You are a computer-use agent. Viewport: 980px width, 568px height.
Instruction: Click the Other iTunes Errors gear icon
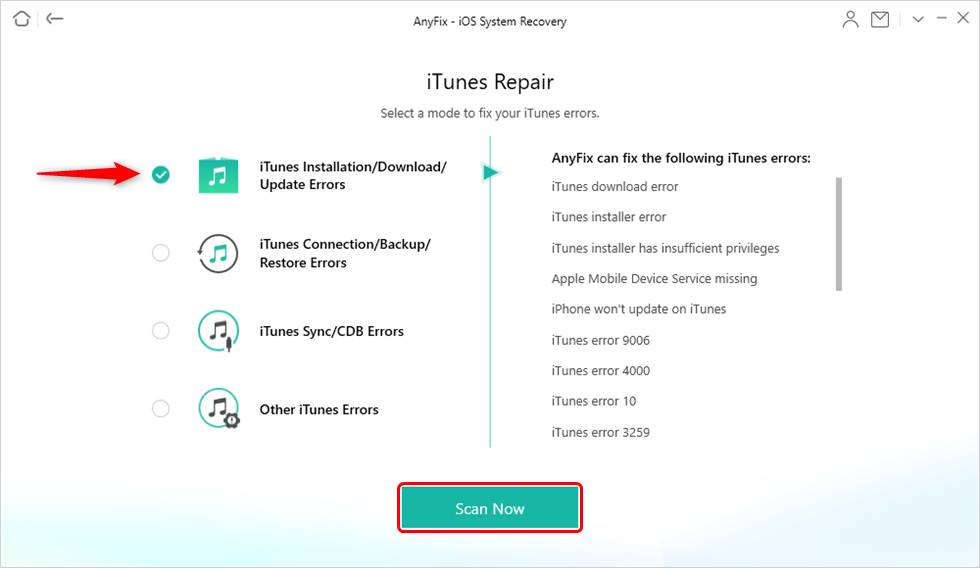coord(219,409)
